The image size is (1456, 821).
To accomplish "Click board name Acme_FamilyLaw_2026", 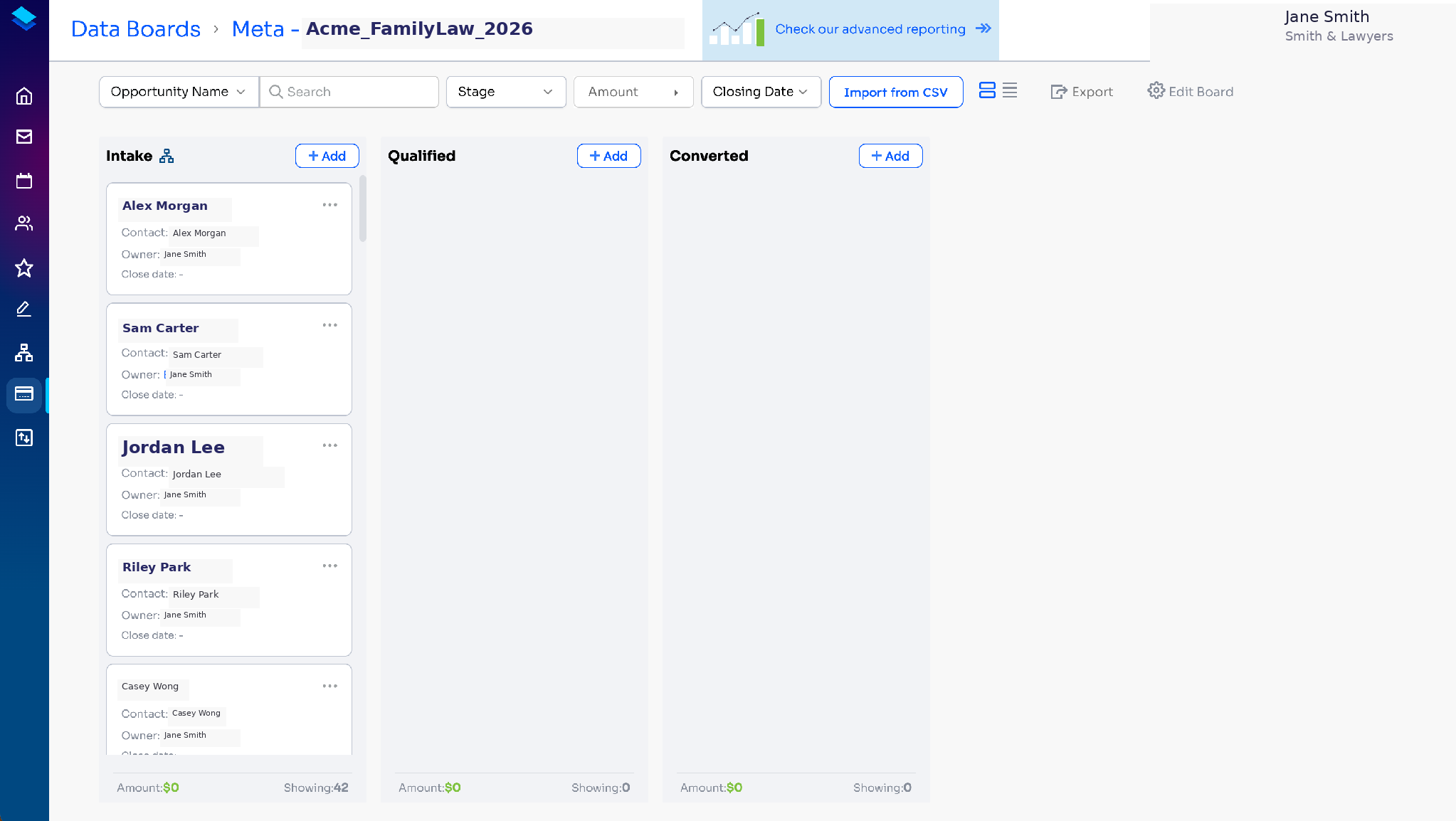I will (x=419, y=28).
